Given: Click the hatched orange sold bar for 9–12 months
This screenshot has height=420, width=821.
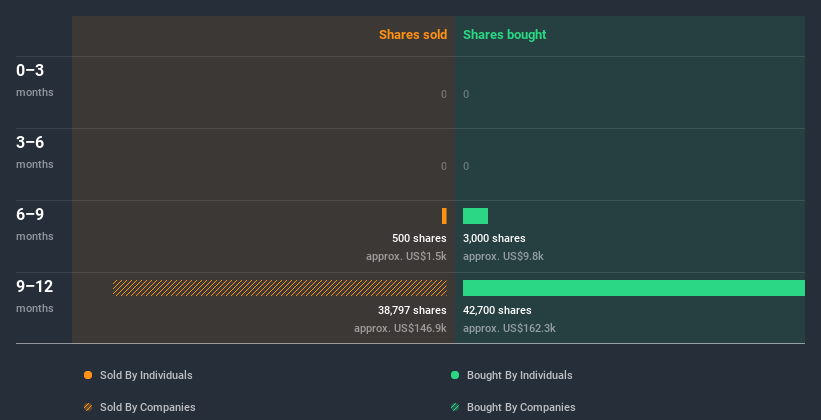Looking at the screenshot, I should pos(280,288).
